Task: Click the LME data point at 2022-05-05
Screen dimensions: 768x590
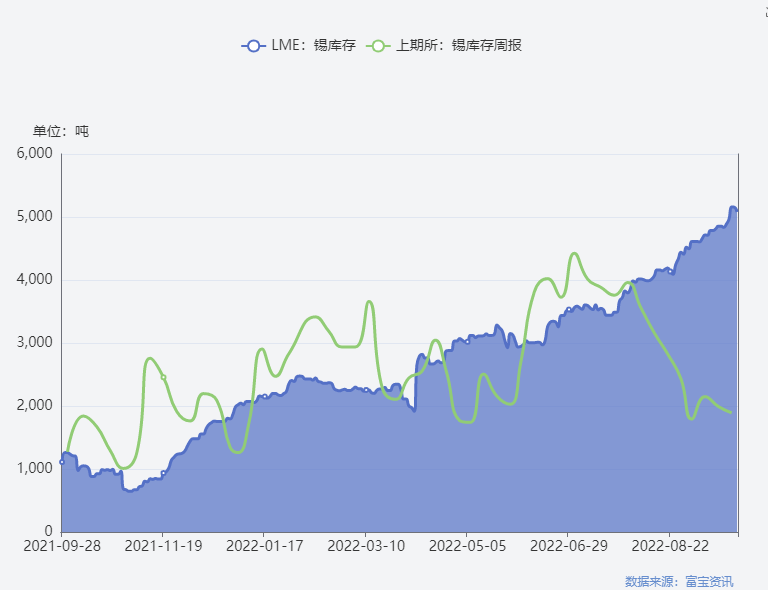Action: pyautogui.click(x=467, y=342)
